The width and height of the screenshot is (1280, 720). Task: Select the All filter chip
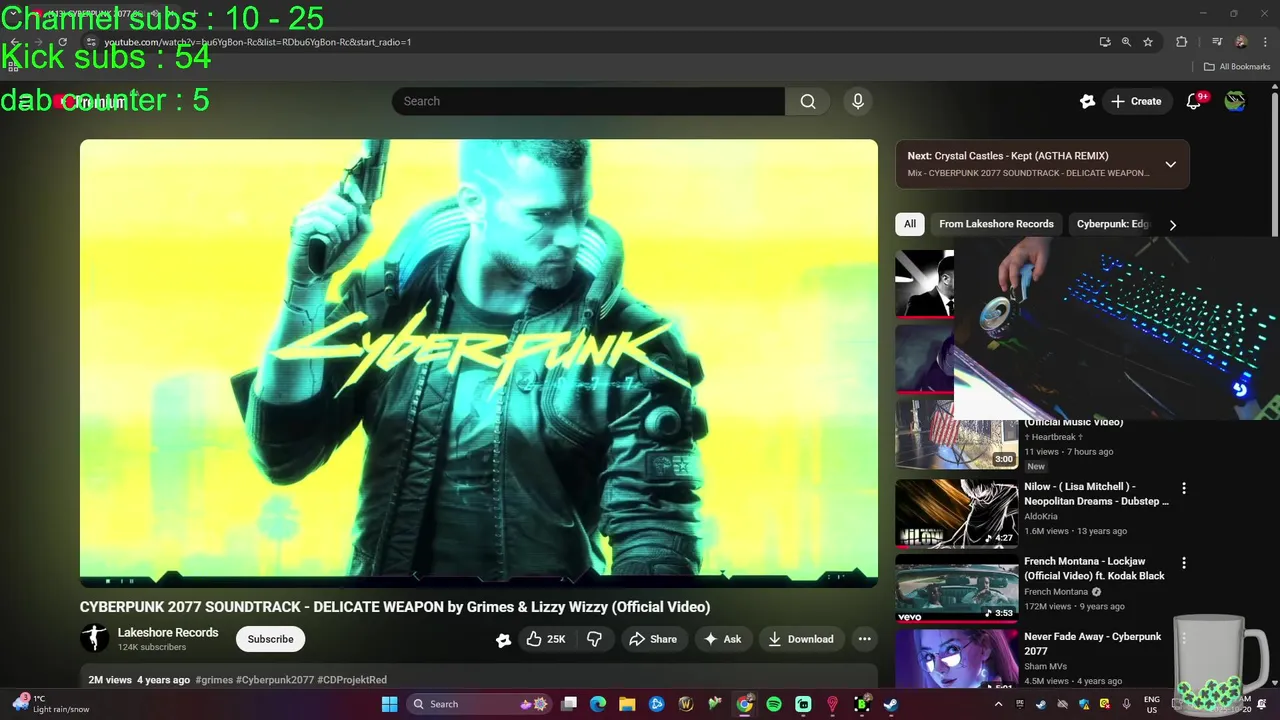pyautogui.click(x=910, y=224)
